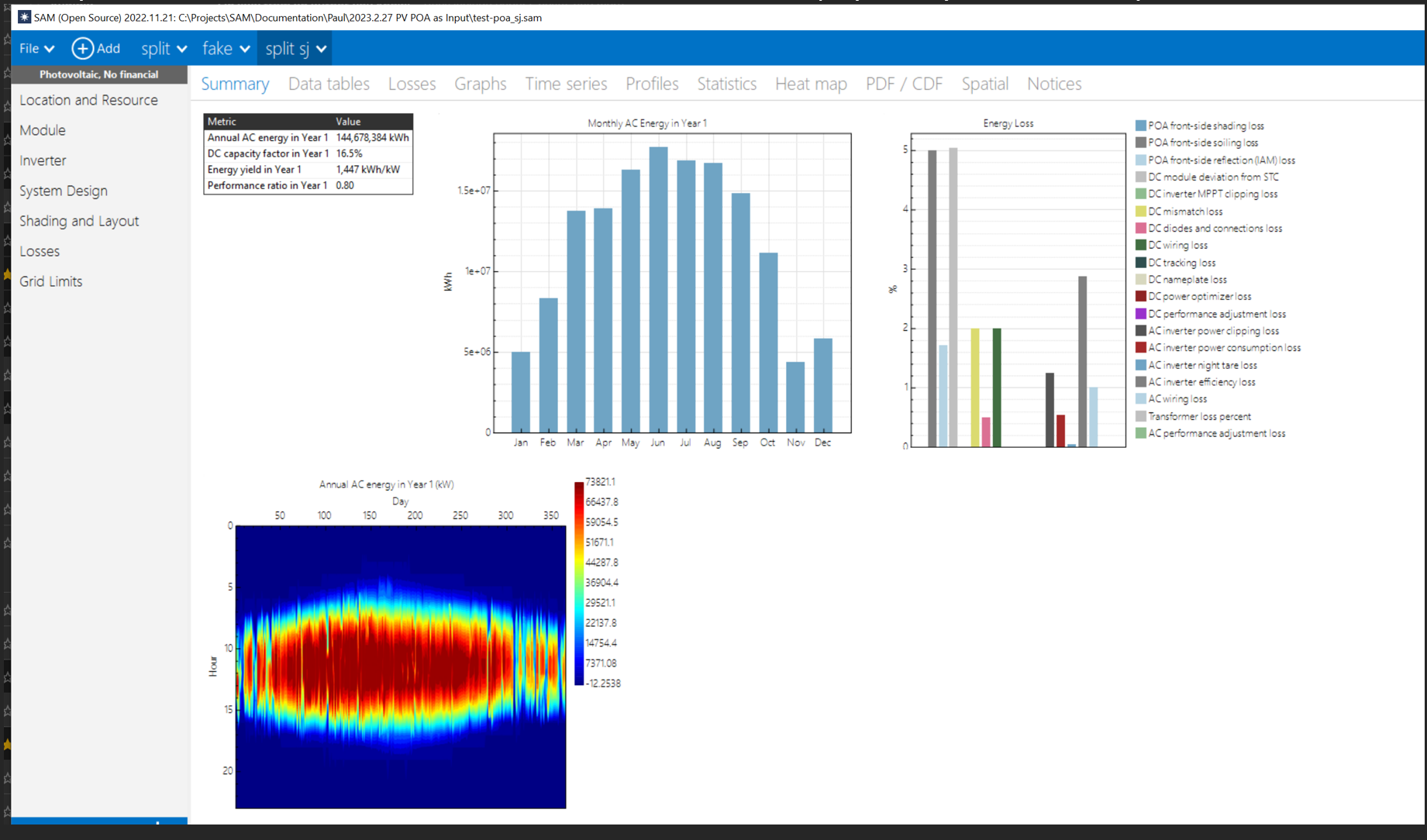Switch to the Heat map results tab

(x=810, y=84)
